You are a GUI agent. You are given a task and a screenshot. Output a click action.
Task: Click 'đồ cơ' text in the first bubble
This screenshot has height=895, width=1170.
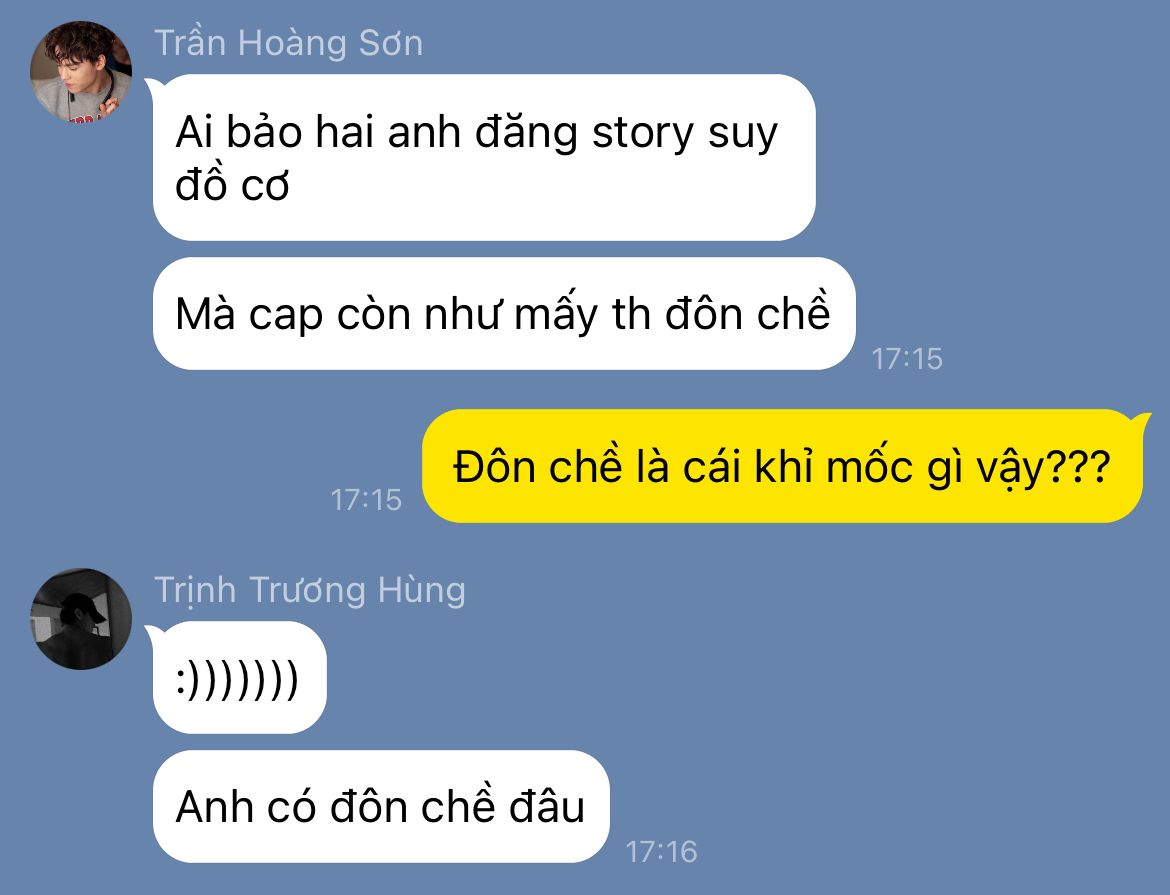232,185
